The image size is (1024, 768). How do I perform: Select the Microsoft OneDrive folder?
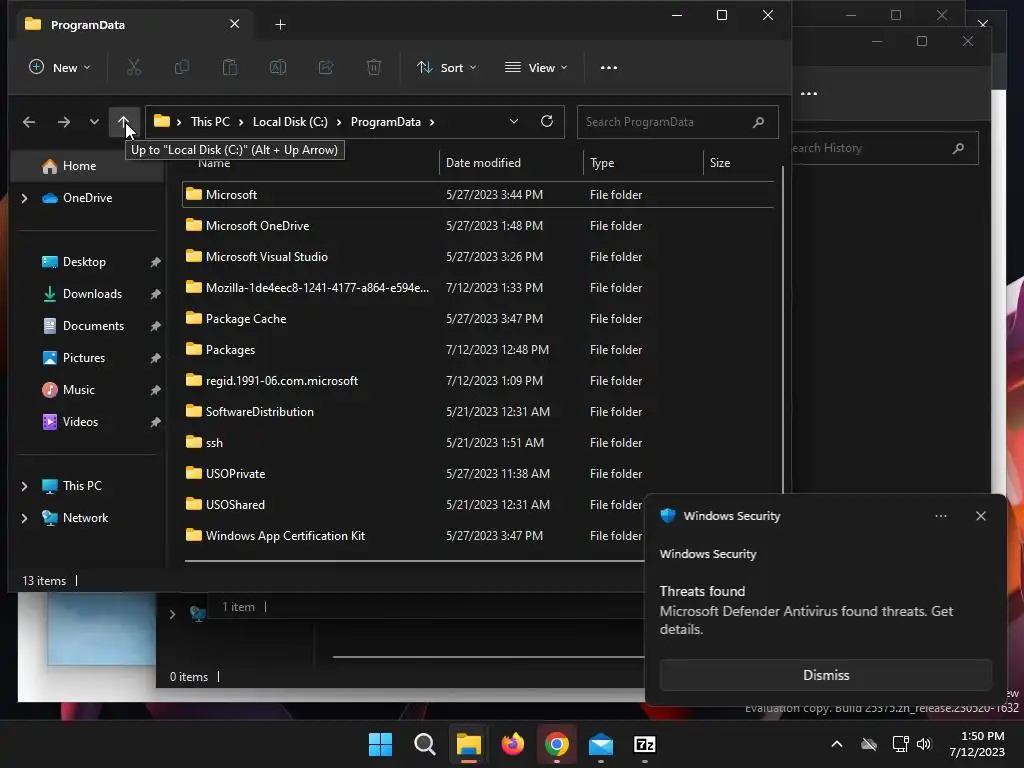[x=478, y=225]
